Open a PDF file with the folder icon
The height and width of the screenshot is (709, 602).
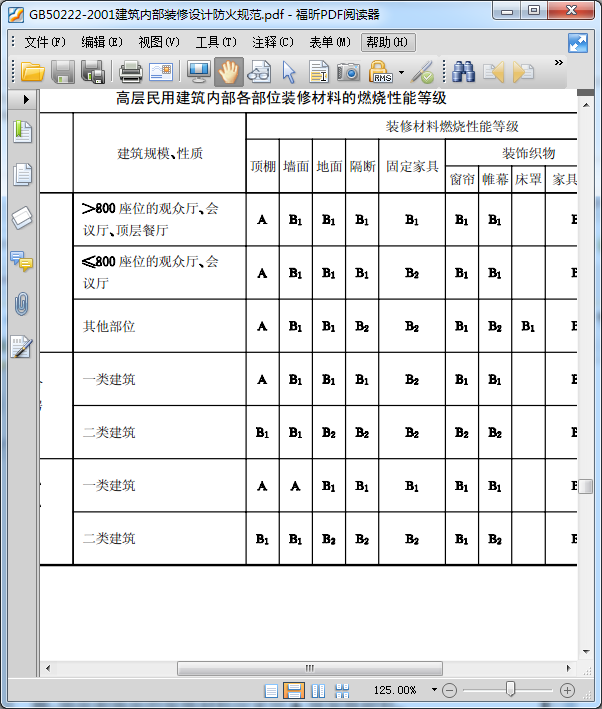click(x=33, y=72)
